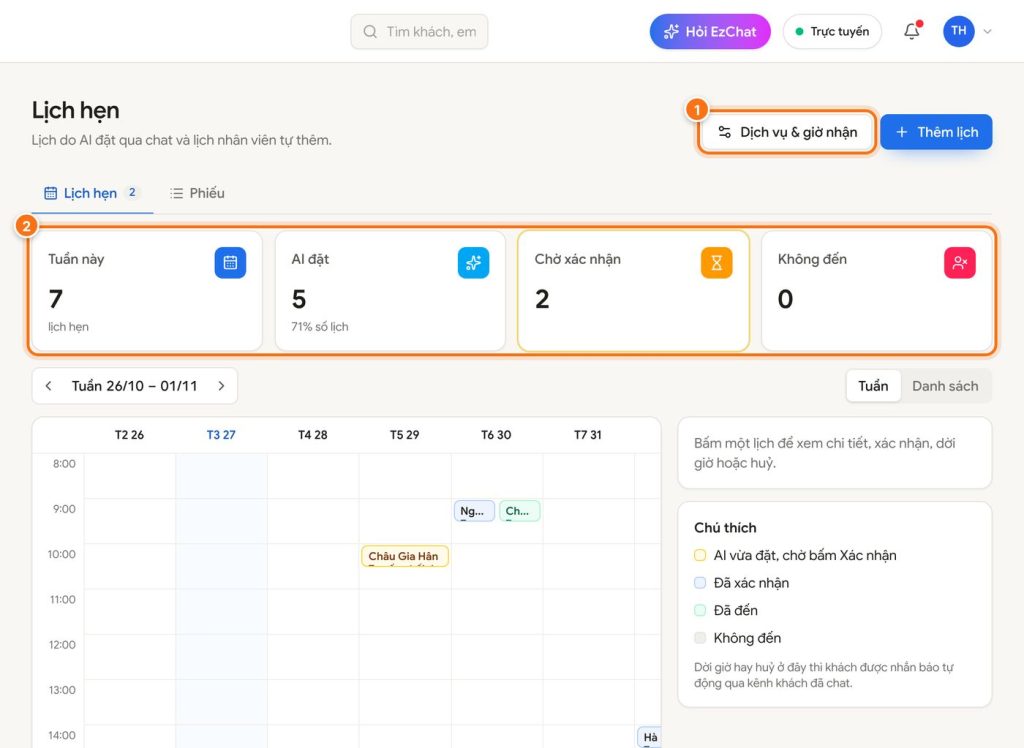Screen dimensions: 1024x748
Task: Click the Tuần 26/10 – 01/11 label
Action: pos(135,386)
